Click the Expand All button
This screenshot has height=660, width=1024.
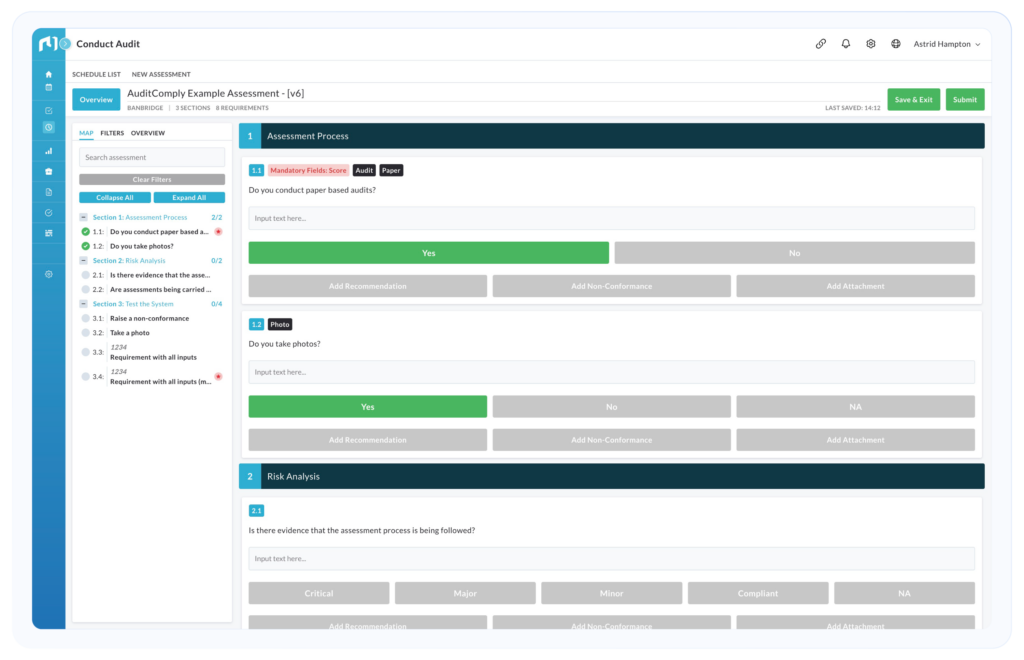coord(189,197)
